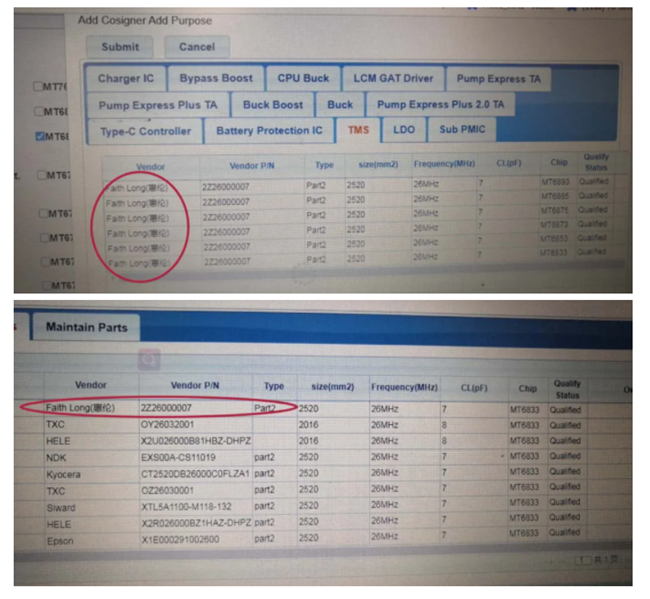Screen dimensions: 650x599
Task: Select MT6893 chip cell in upper table
Action: (555, 182)
